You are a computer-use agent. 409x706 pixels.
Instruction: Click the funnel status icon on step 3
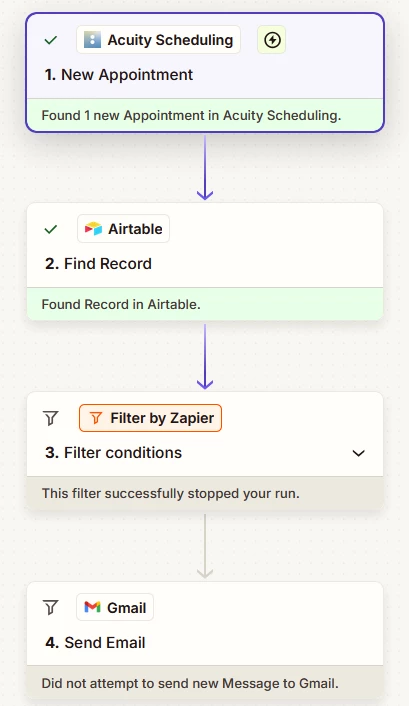pos(51,418)
